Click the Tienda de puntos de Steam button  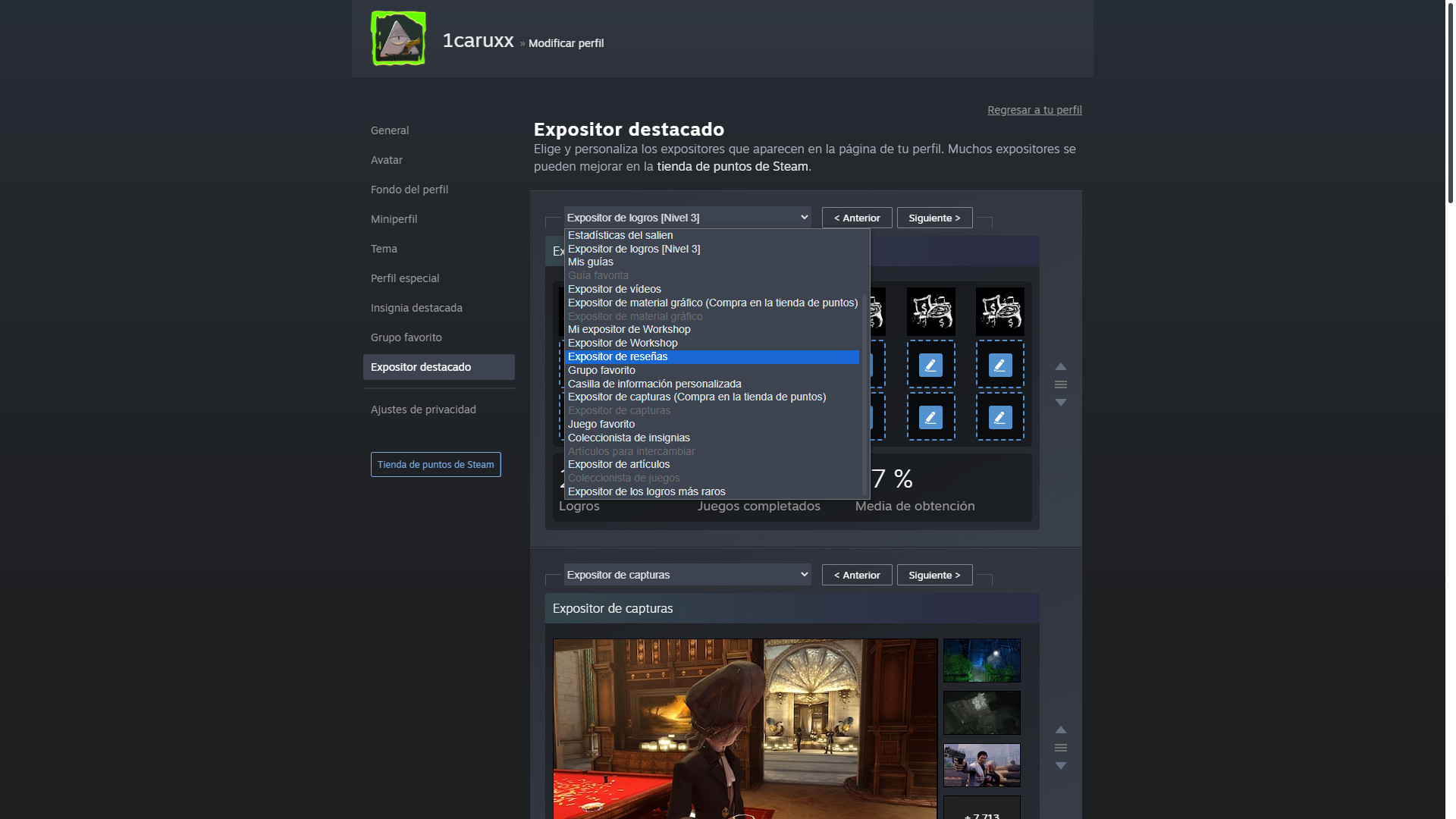click(435, 465)
